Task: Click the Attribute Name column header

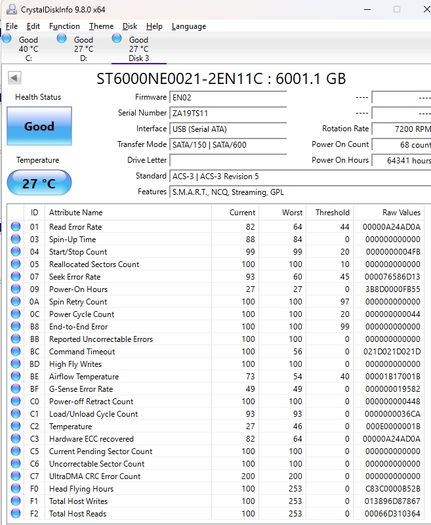Action: click(128, 212)
